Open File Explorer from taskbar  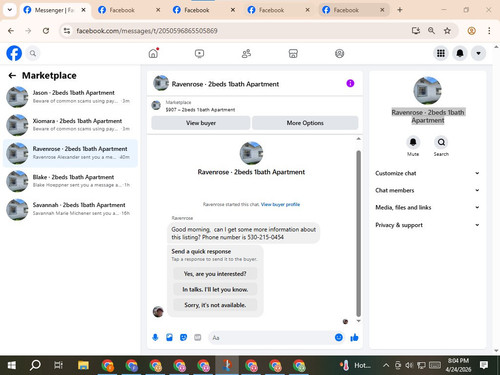click(x=83, y=365)
